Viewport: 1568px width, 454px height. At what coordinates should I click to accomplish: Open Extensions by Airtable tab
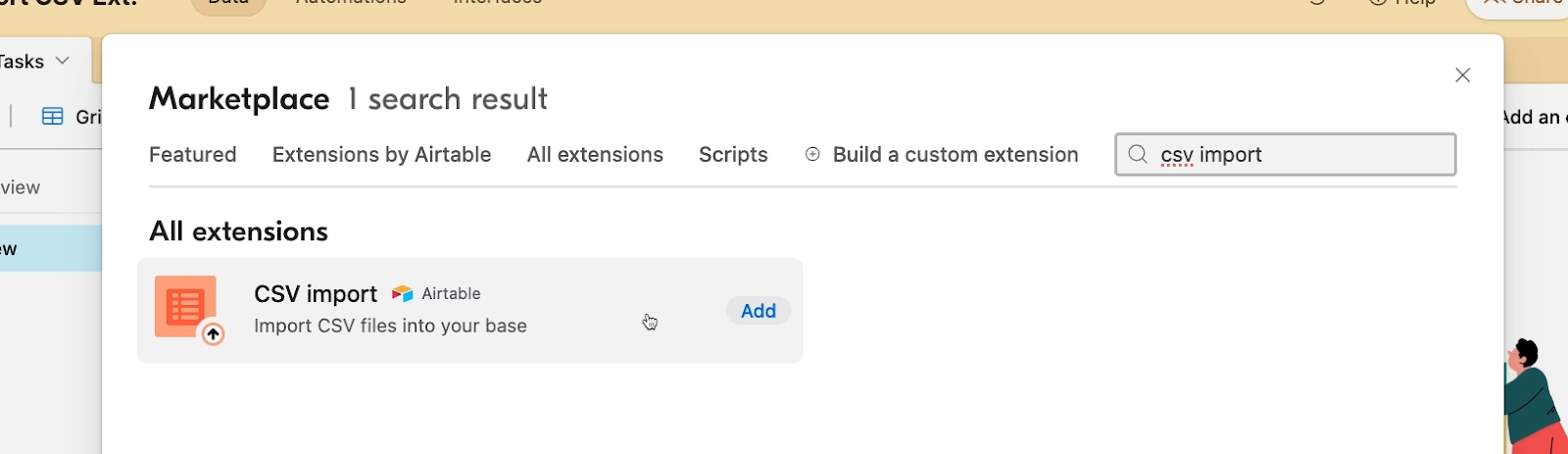pos(382,154)
